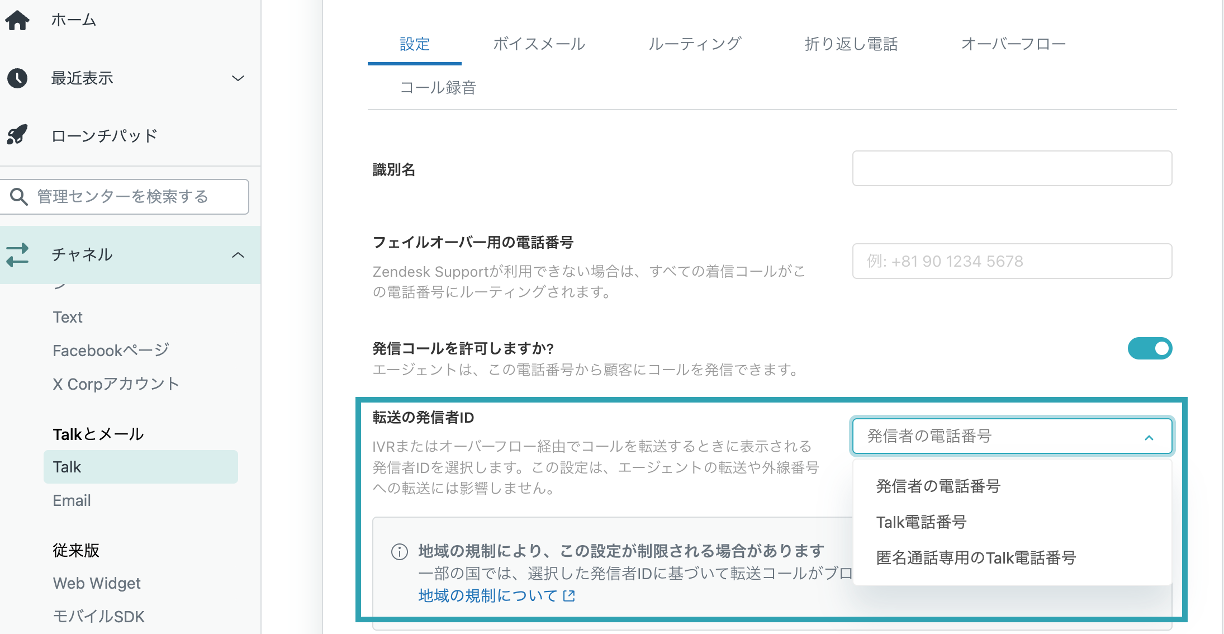Click the search magnifier icon

18,197
